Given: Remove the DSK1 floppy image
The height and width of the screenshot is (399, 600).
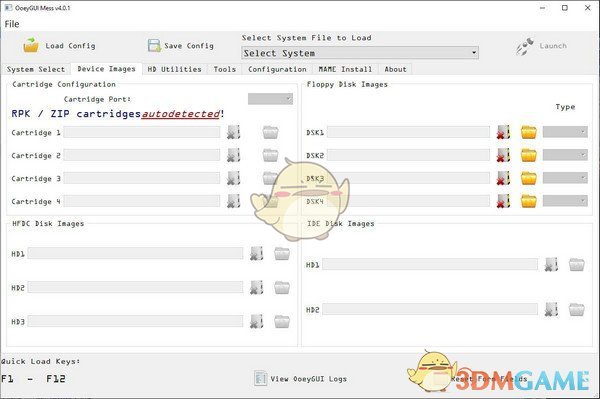Looking at the screenshot, I should [x=503, y=132].
